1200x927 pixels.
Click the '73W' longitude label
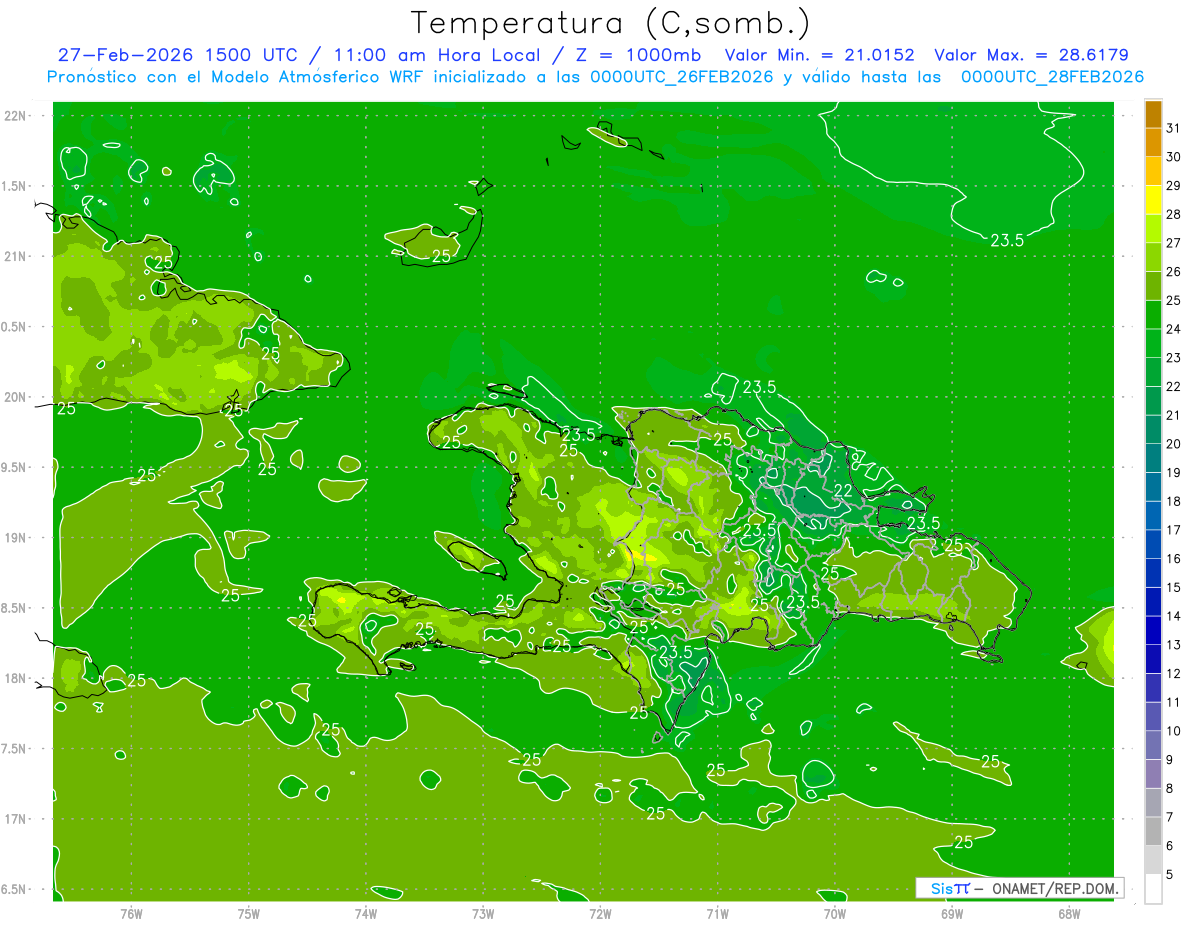(x=483, y=913)
